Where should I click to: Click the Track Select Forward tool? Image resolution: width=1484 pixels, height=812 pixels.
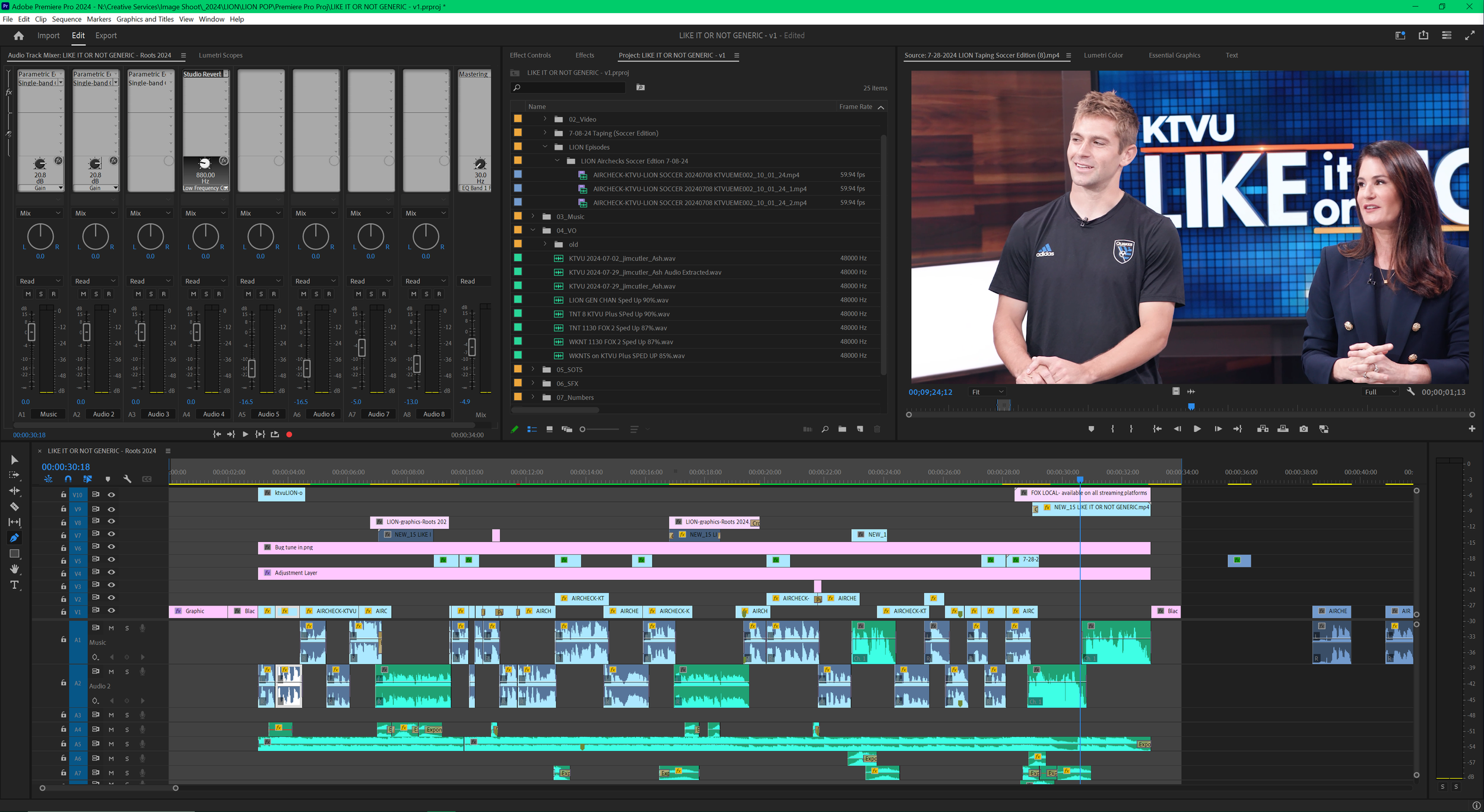[x=14, y=475]
